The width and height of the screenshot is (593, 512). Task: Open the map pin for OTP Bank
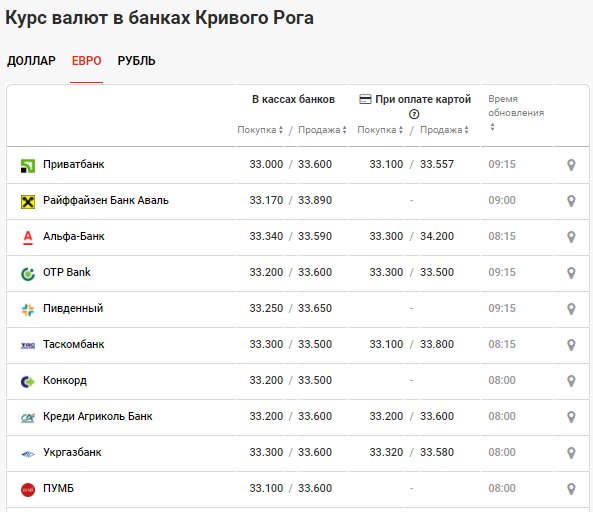pyautogui.click(x=571, y=272)
